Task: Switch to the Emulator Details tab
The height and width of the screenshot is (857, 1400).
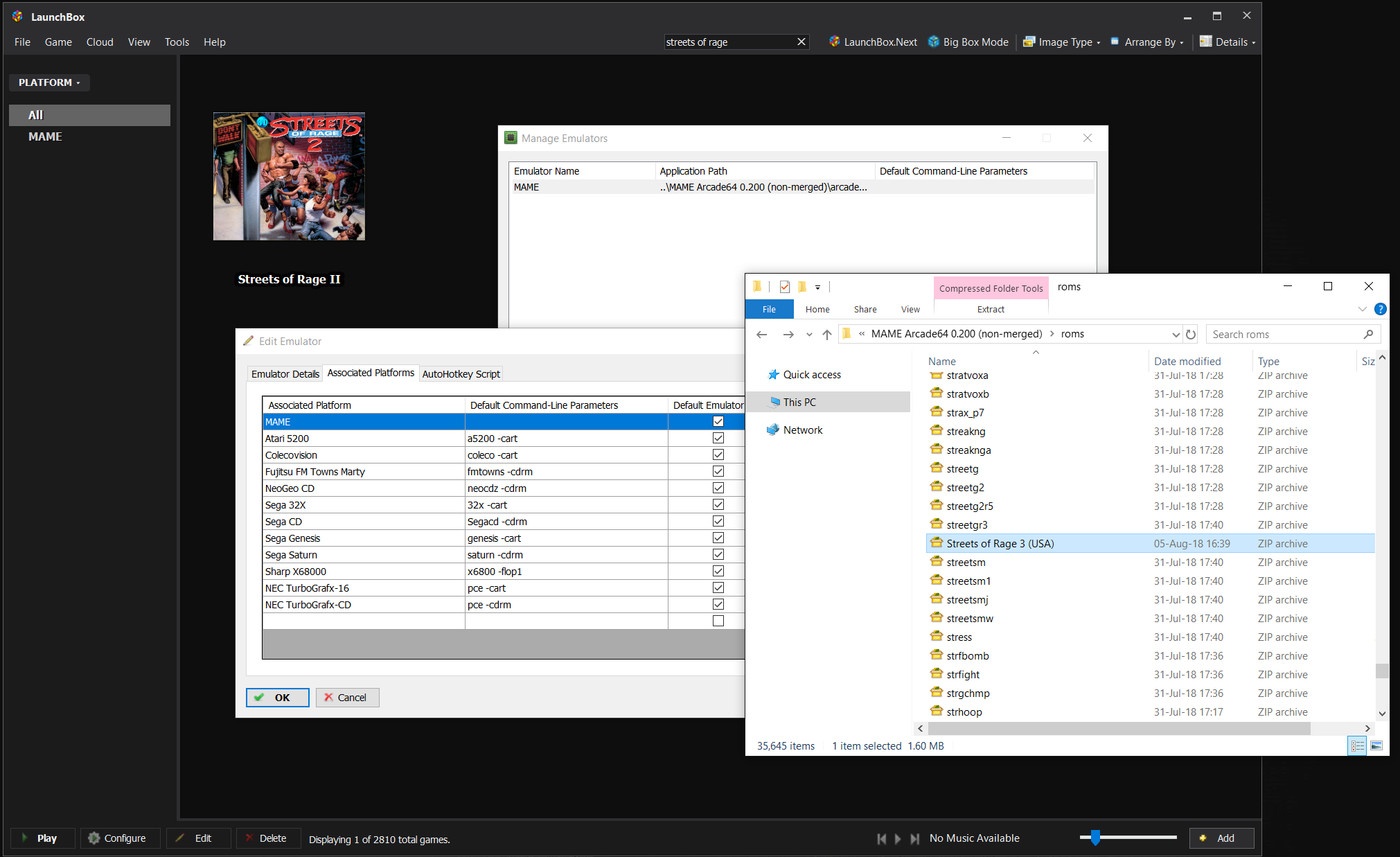Action: (x=285, y=374)
